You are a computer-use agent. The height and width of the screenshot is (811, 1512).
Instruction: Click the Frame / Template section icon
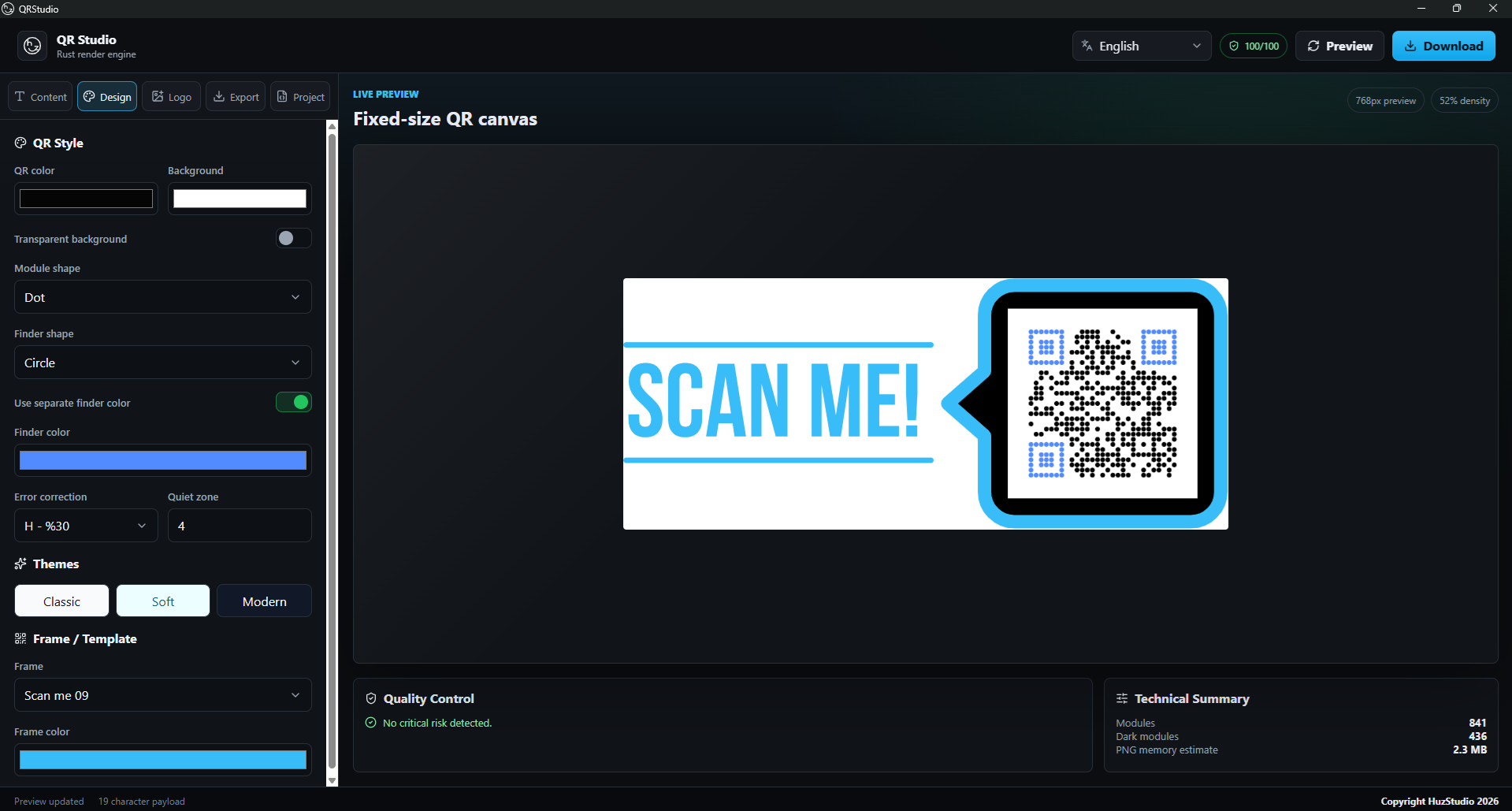pos(20,638)
